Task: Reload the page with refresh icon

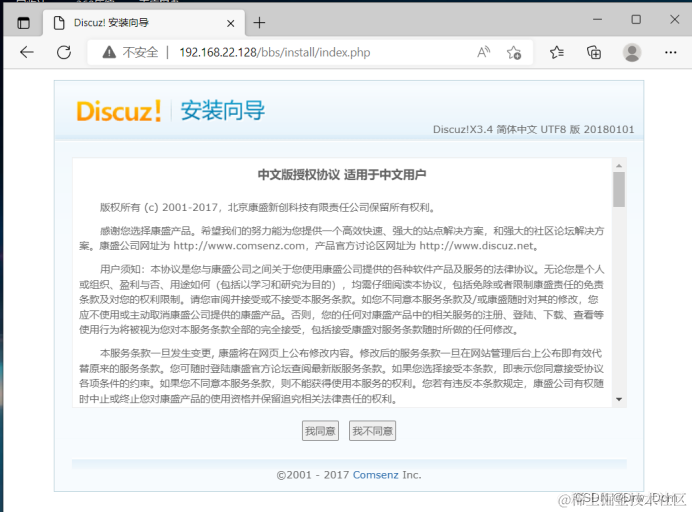Action: point(64,52)
